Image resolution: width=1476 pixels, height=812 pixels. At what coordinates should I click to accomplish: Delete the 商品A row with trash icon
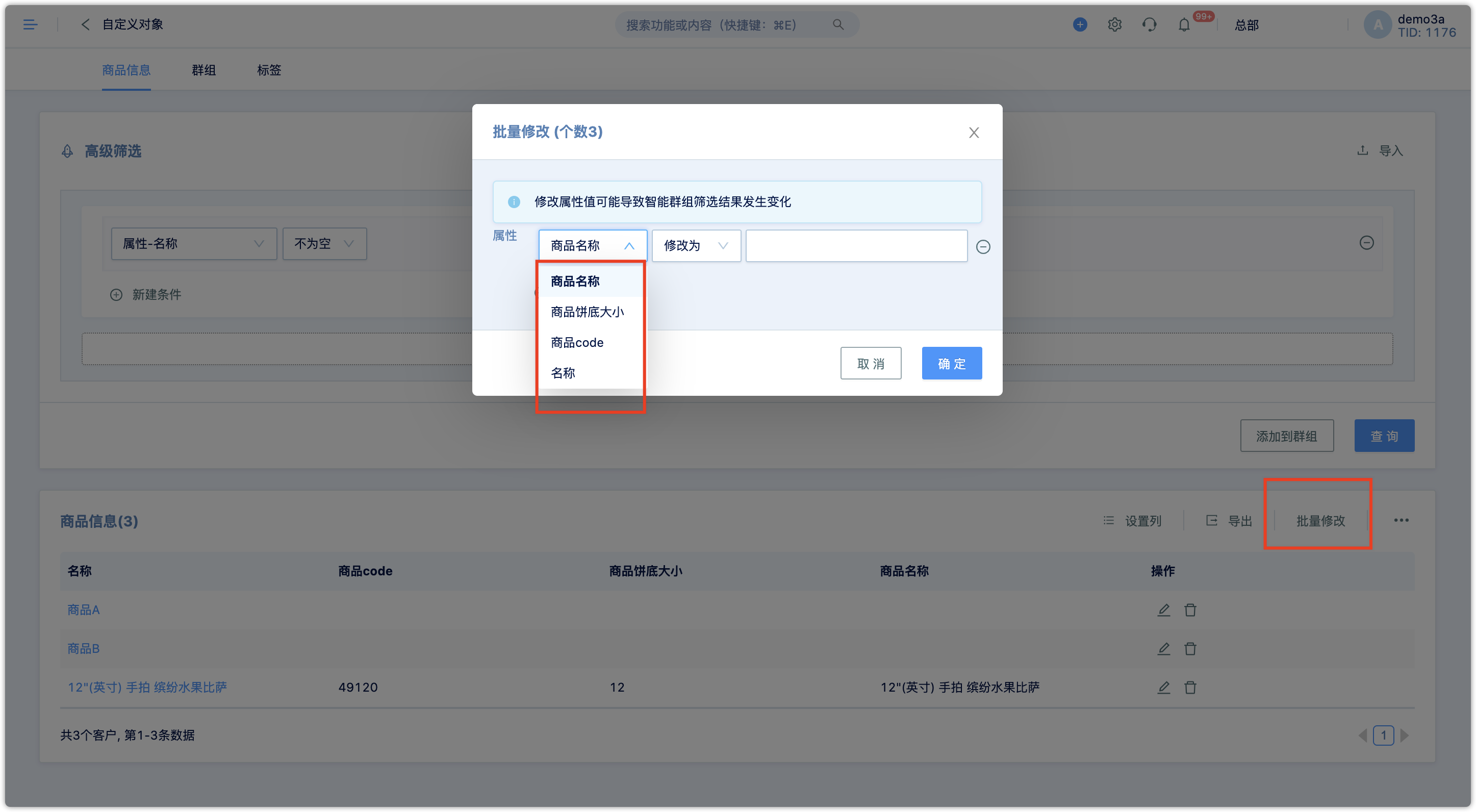tap(1190, 610)
